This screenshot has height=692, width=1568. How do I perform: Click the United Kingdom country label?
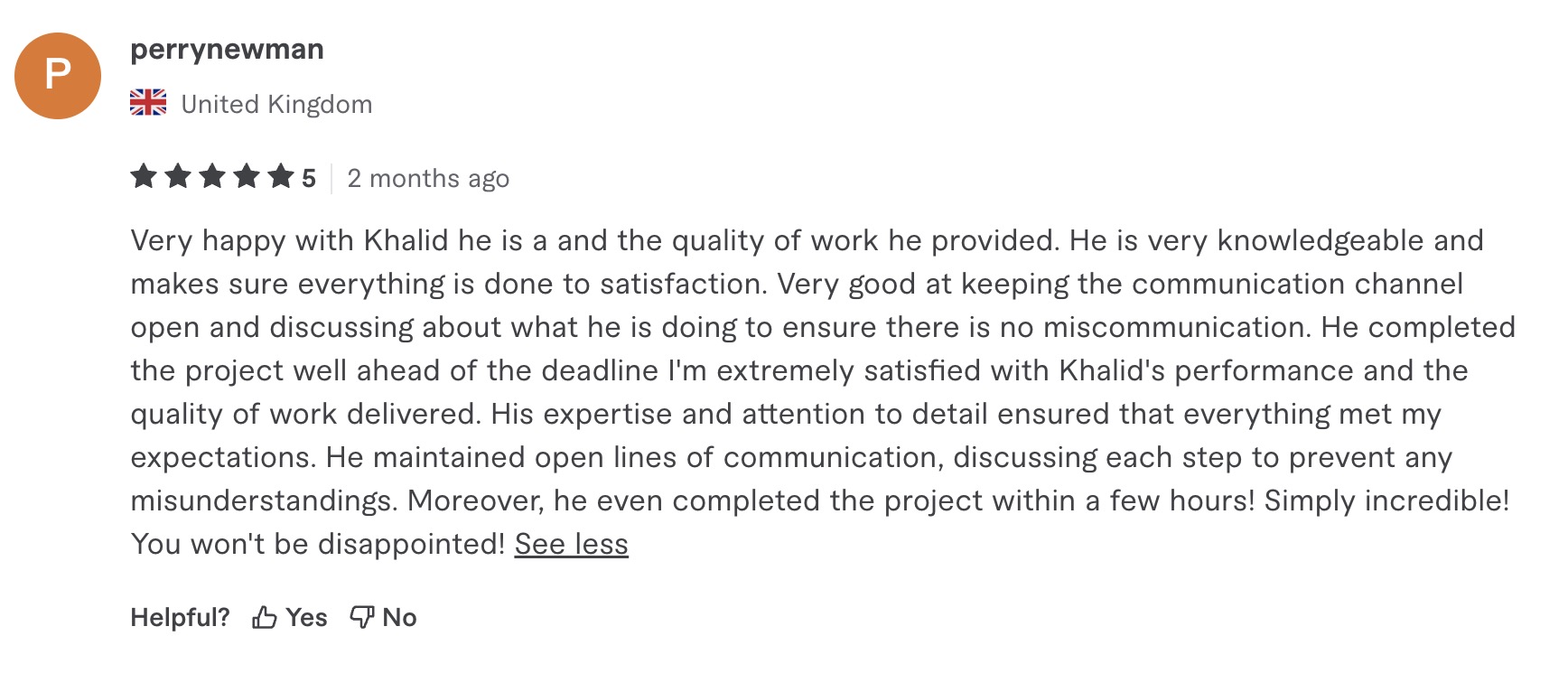pyautogui.click(x=276, y=105)
